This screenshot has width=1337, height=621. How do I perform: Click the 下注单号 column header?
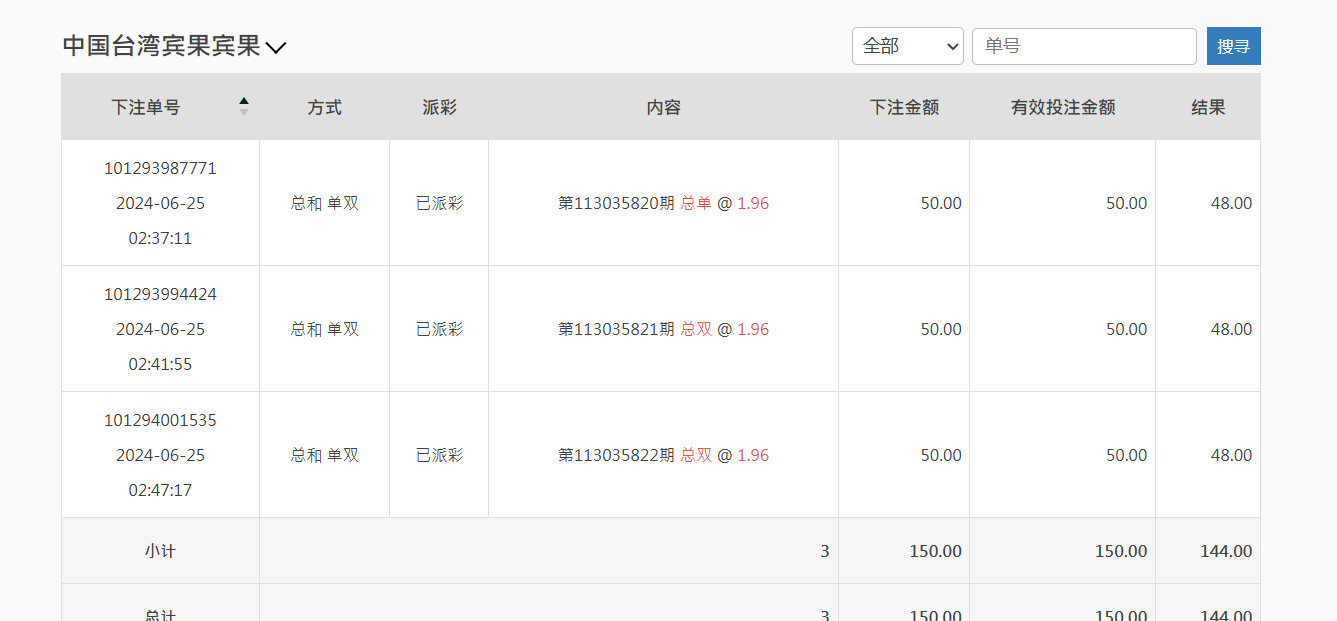pos(146,107)
